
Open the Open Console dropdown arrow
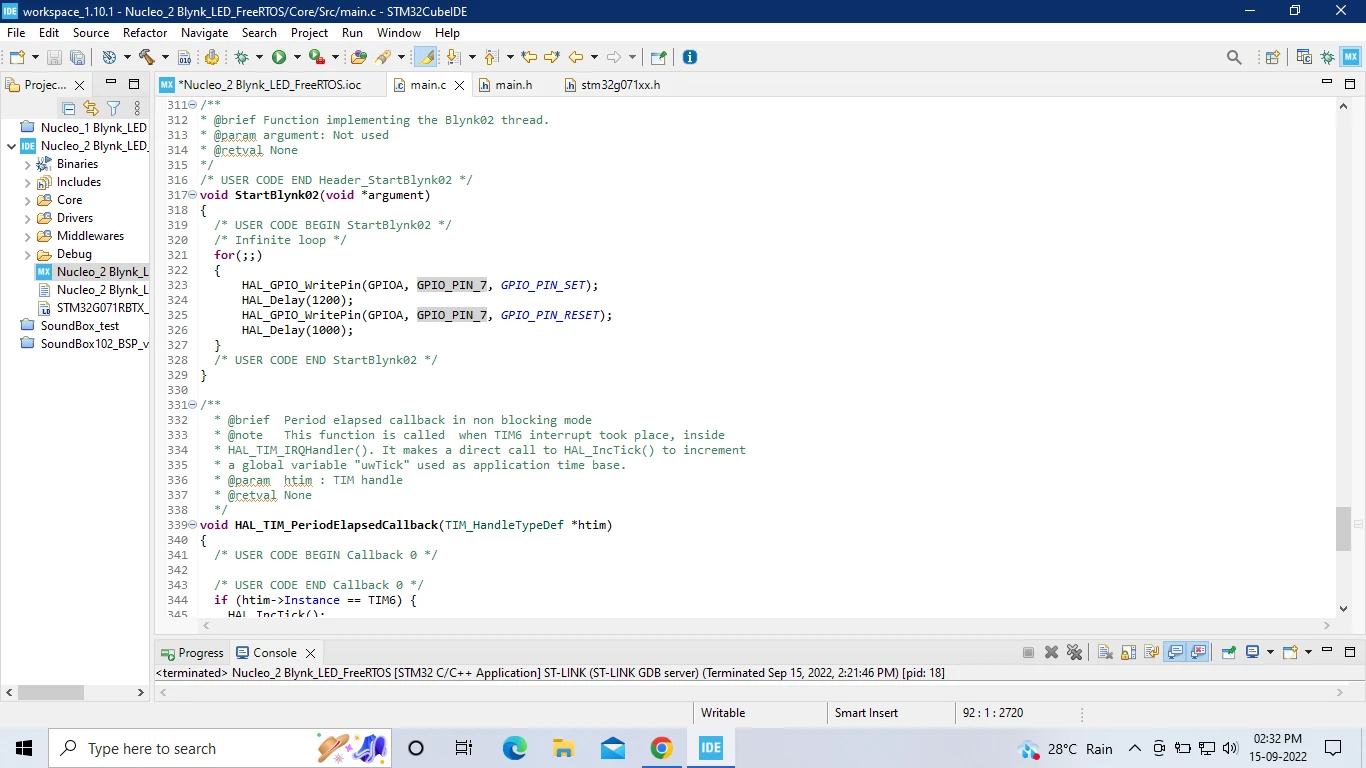coord(1308,652)
